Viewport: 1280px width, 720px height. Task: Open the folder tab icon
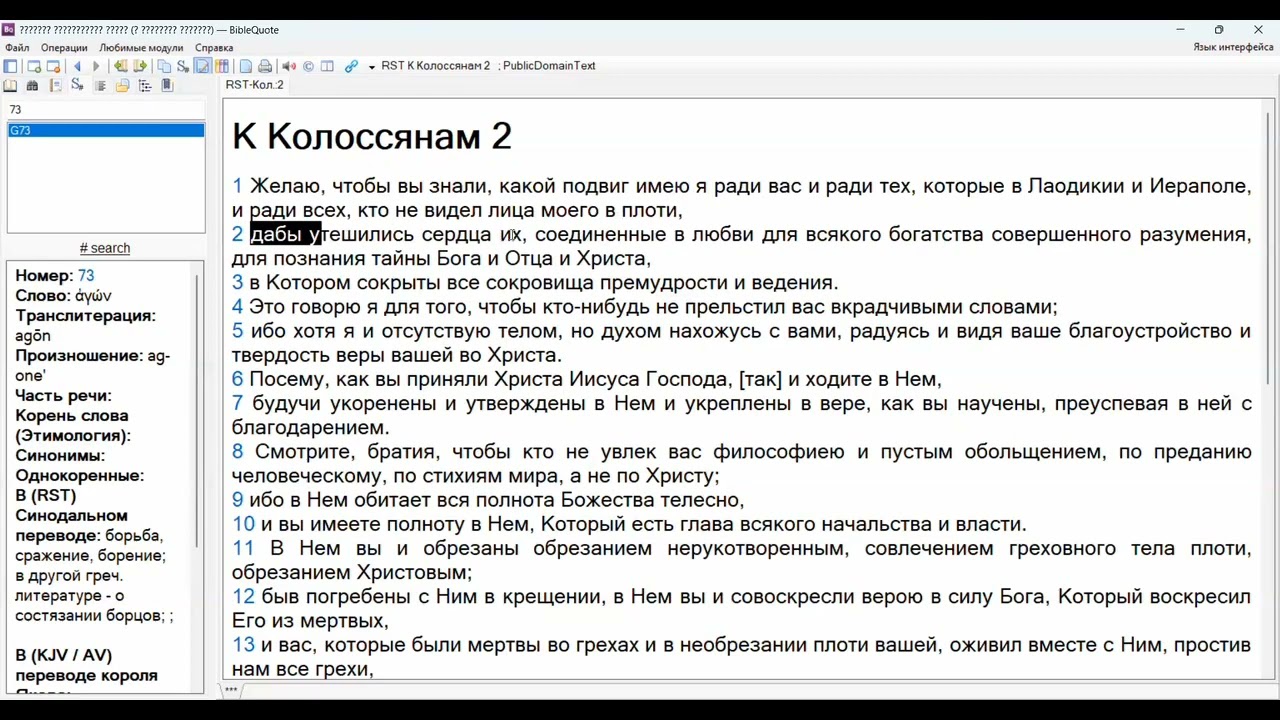[122, 86]
